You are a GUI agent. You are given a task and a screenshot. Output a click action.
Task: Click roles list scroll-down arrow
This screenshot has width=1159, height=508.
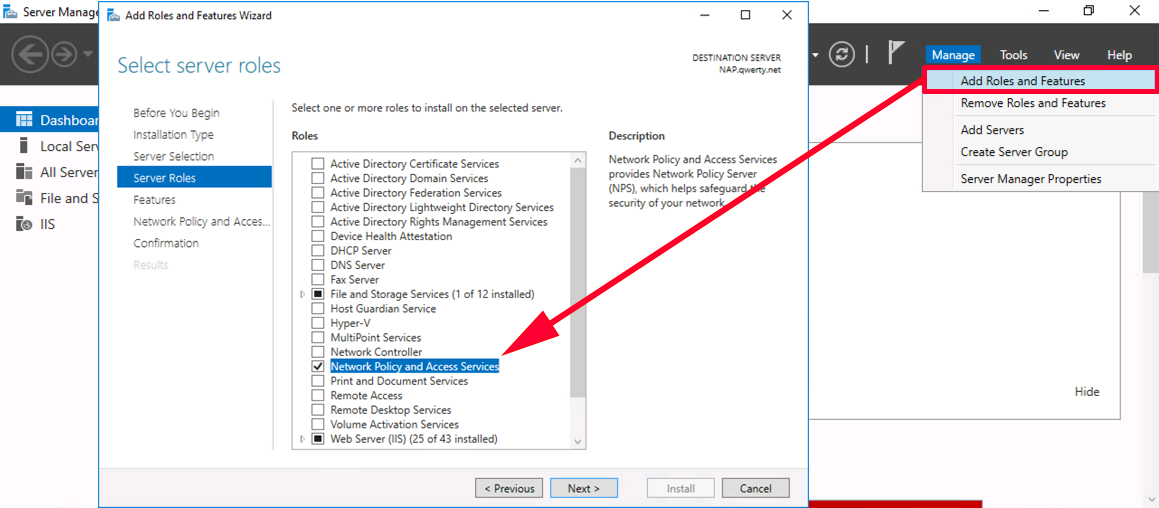[578, 441]
